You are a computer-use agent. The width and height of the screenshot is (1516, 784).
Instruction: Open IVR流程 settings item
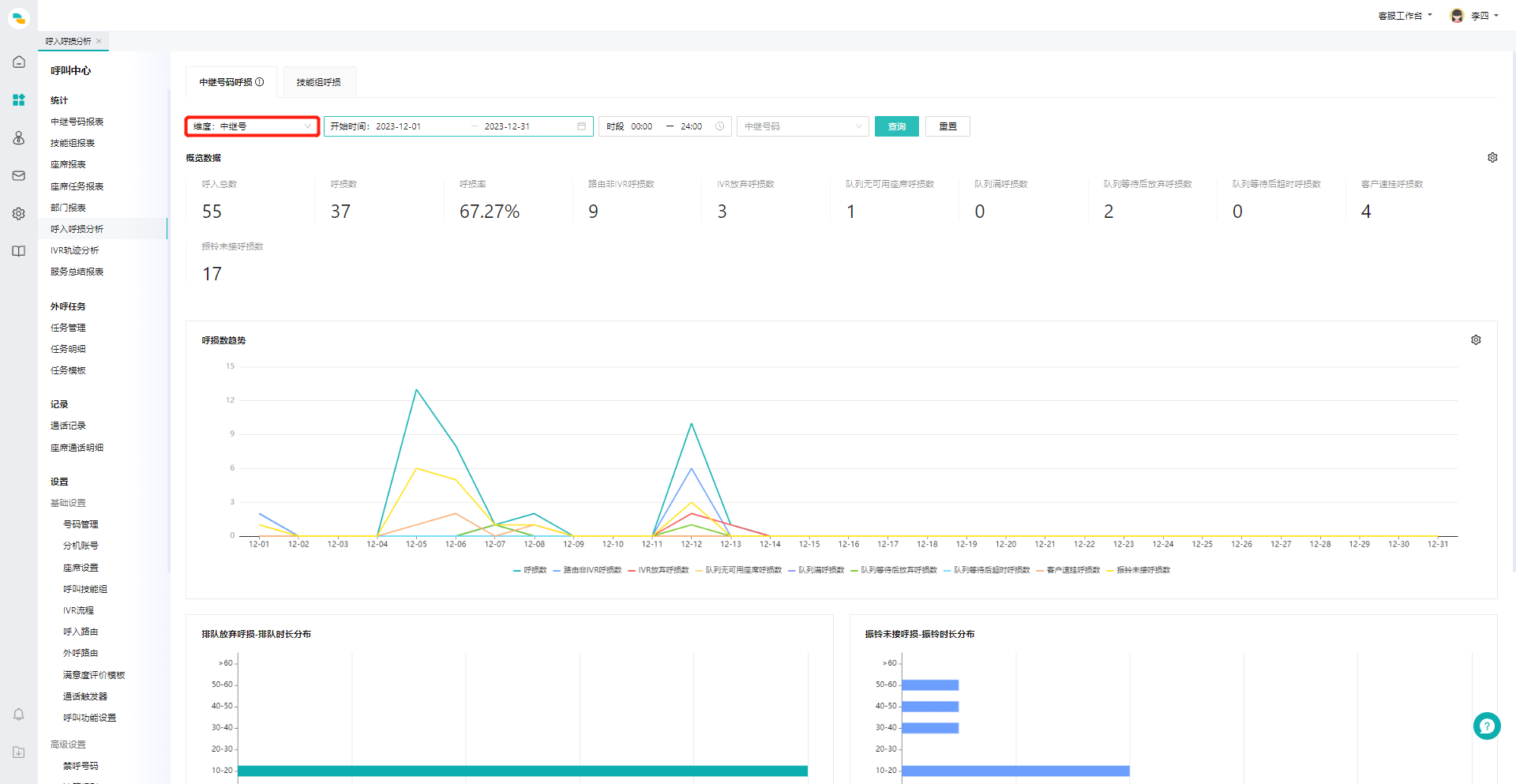click(x=78, y=610)
